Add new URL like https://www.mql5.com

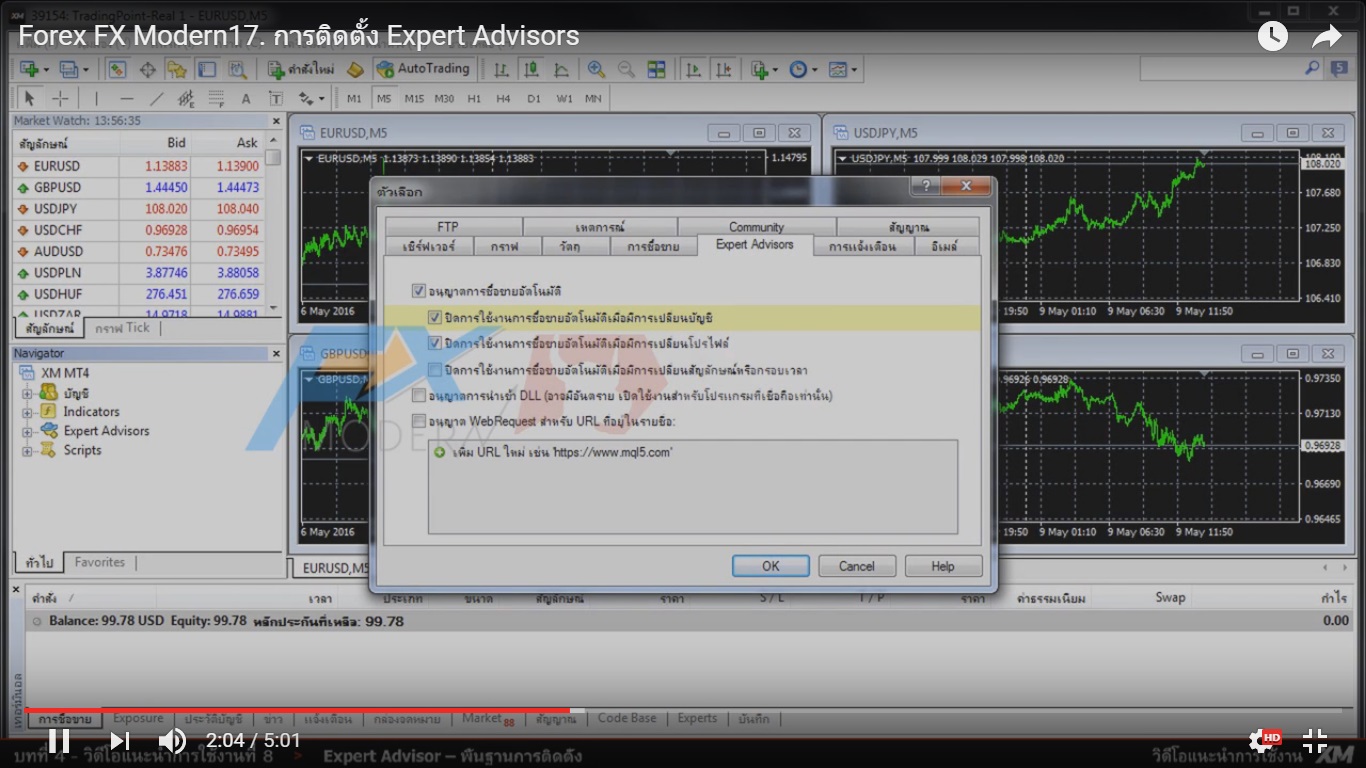point(562,452)
